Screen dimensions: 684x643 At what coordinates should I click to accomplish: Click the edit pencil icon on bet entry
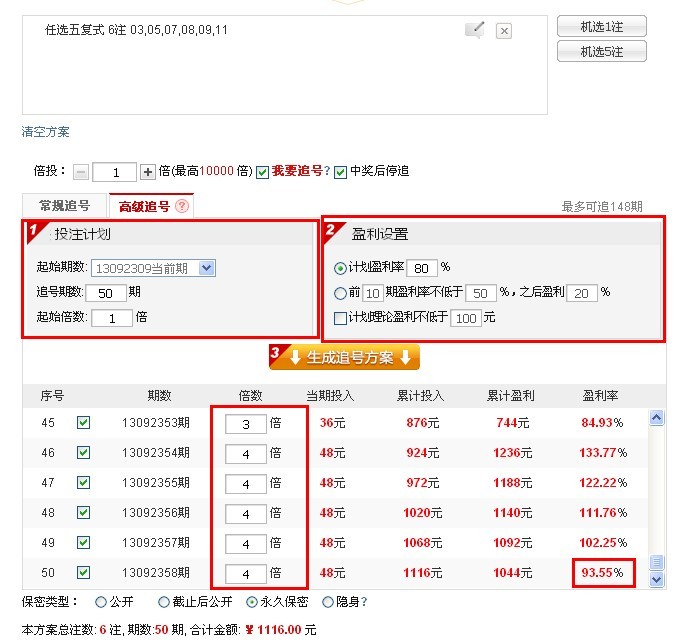[x=475, y=30]
